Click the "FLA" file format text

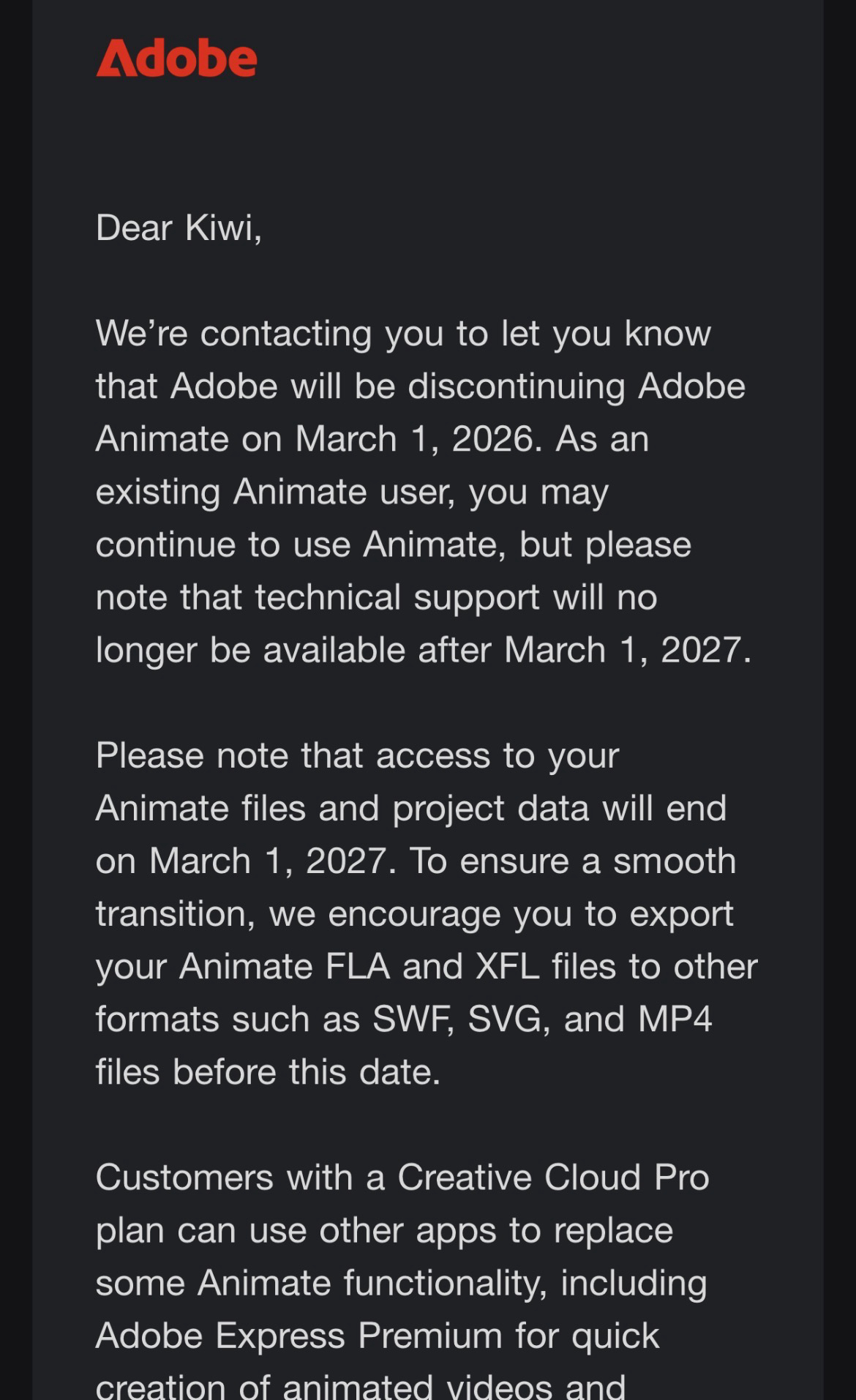pyautogui.click(x=357, y=967)
